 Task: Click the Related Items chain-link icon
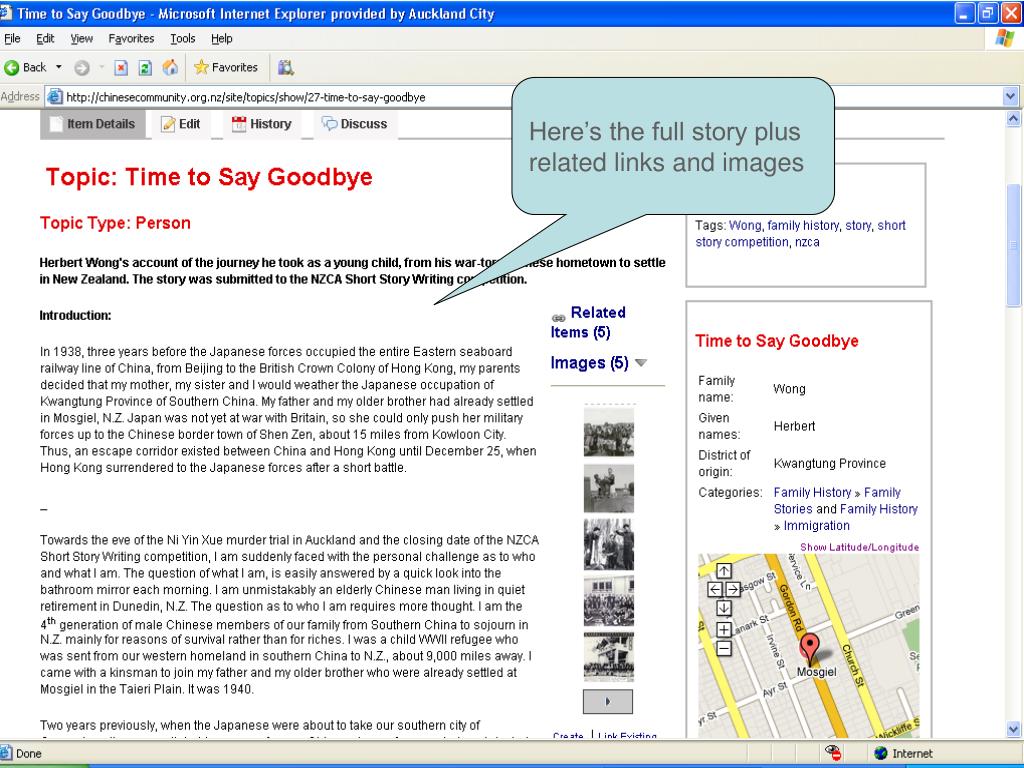[558, 318]
